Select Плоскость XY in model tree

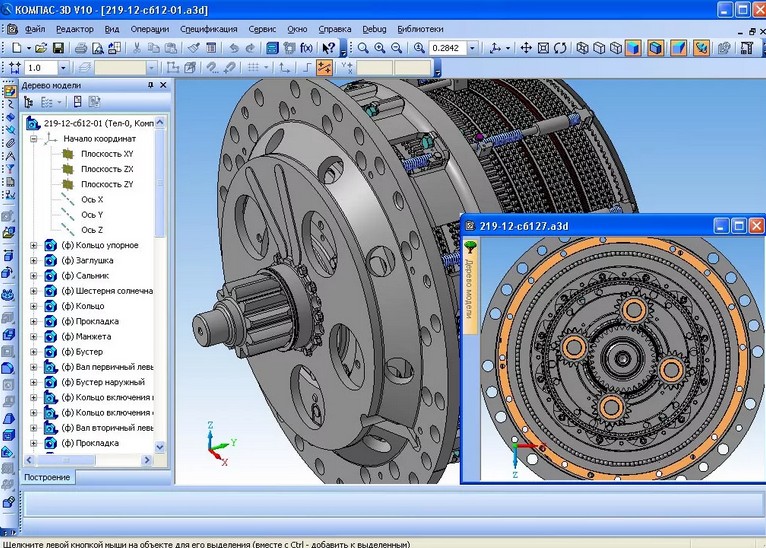coord(107,154)
